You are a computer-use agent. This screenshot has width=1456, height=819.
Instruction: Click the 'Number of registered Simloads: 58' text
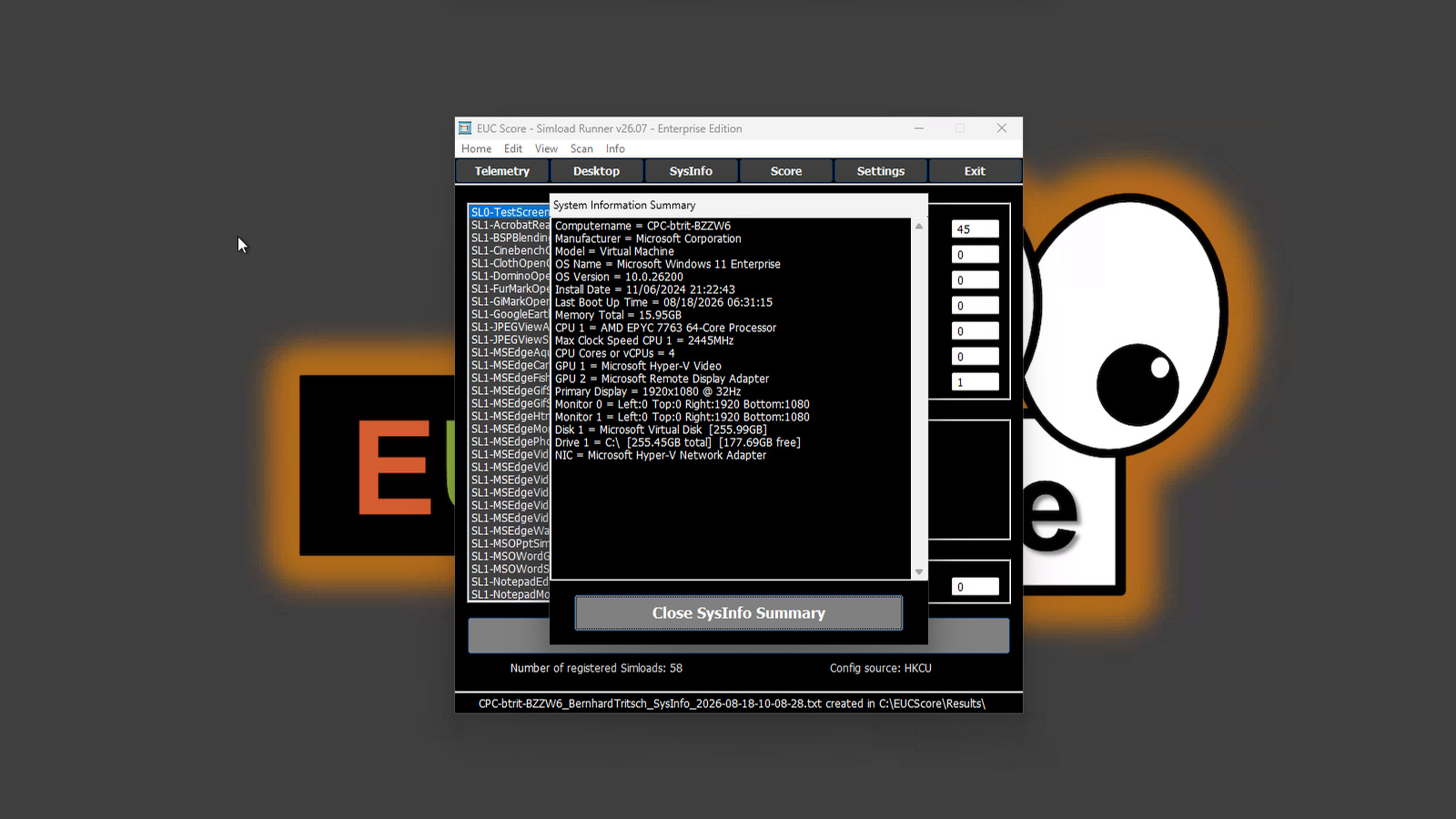click(x=596, y=668)
